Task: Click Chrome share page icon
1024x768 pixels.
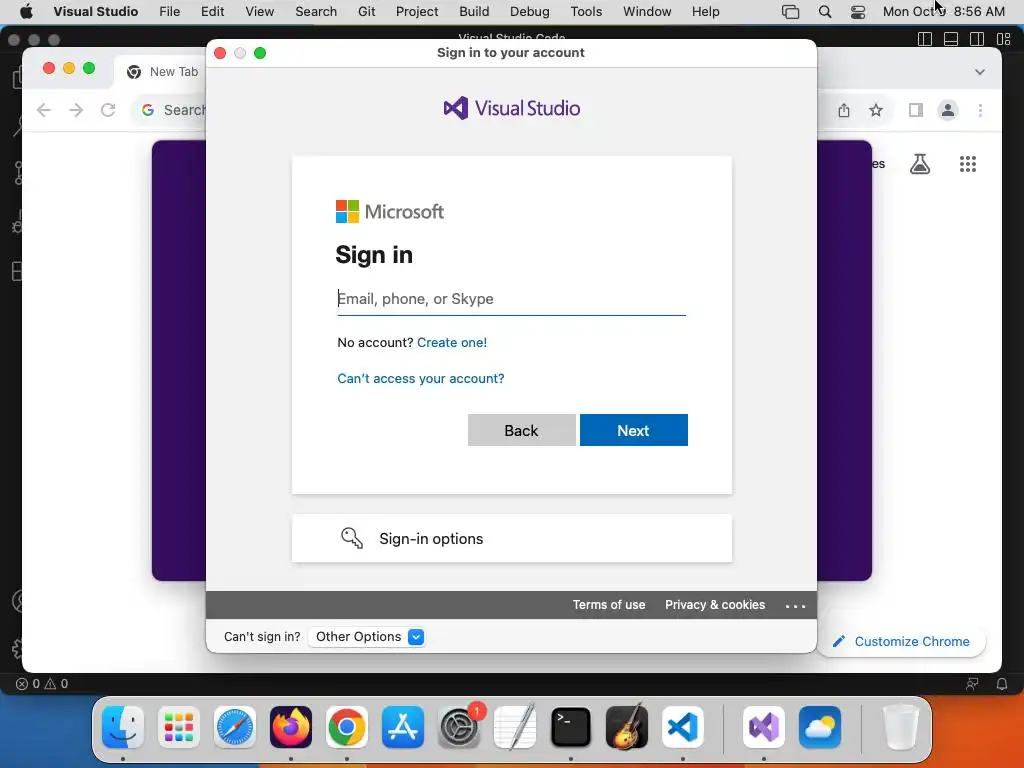Action: pyautogui.click(x=844, y=110)
